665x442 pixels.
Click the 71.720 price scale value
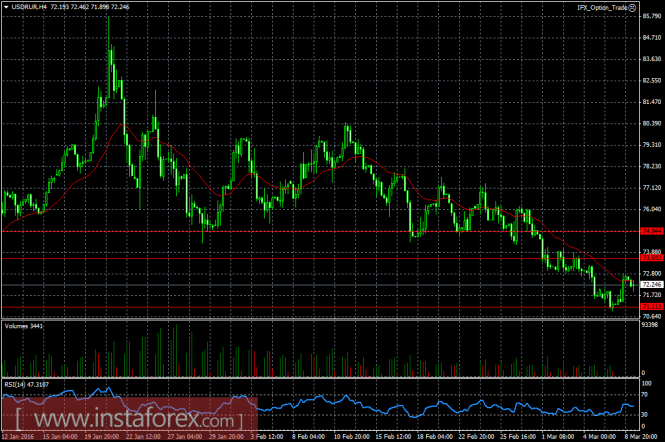(652, 295)
